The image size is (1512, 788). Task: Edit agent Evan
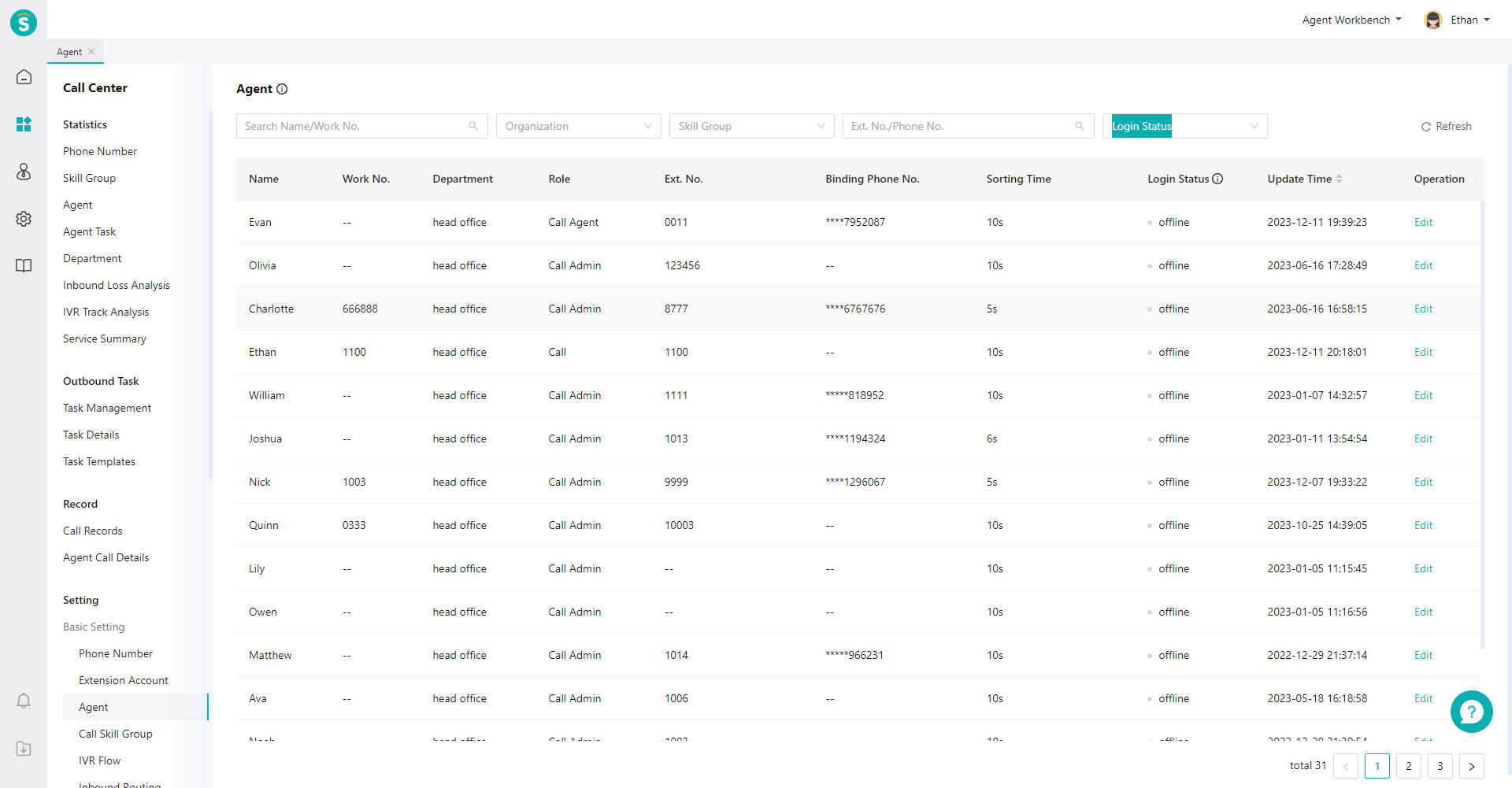pos(1423,222)
